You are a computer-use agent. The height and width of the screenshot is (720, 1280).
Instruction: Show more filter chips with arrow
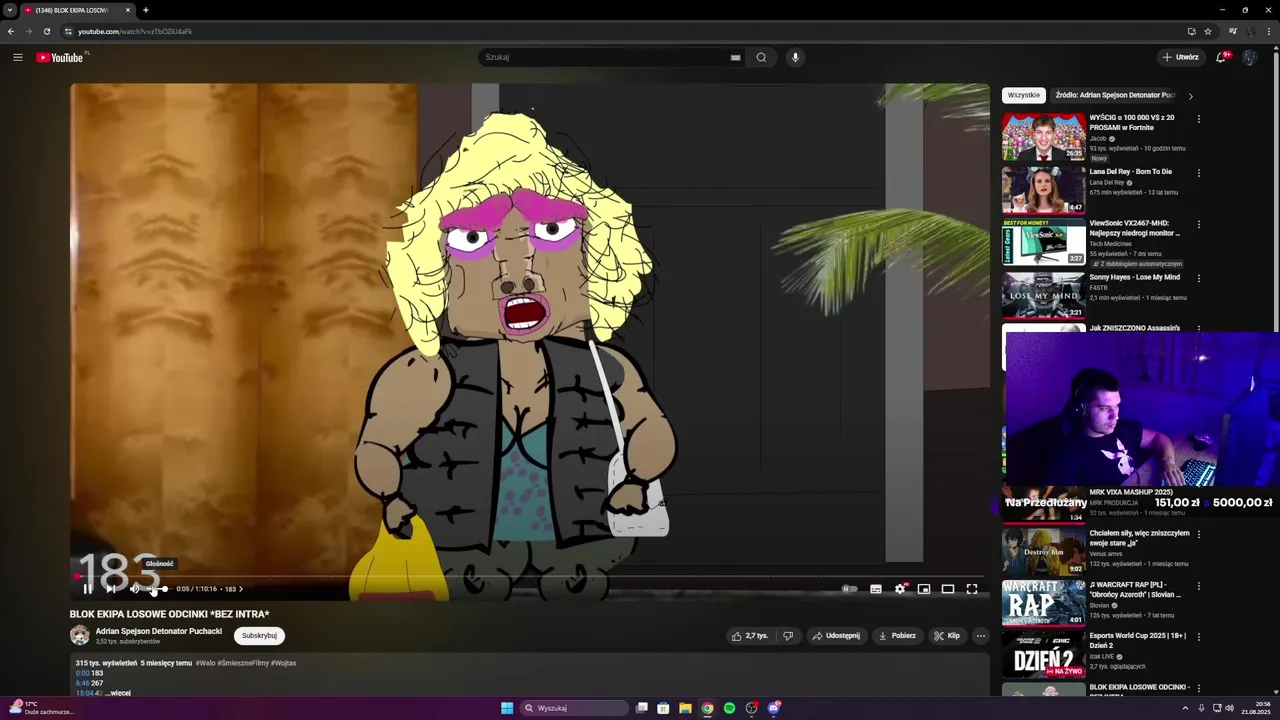click(1190, 96)
